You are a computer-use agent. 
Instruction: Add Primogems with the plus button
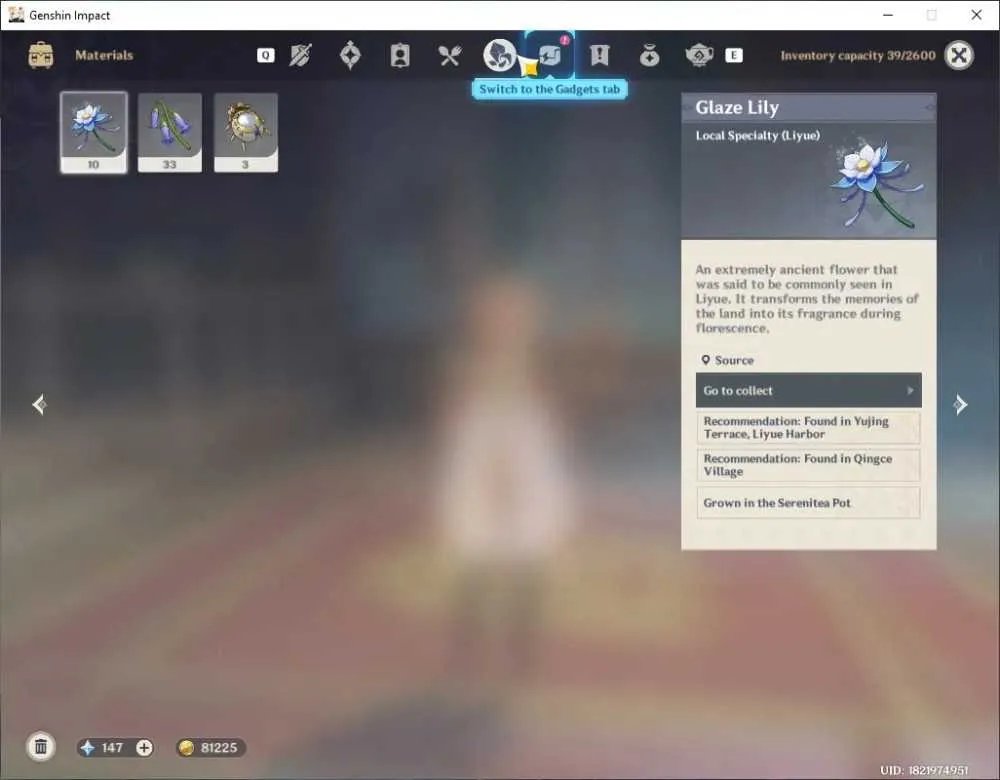point(145,747)
